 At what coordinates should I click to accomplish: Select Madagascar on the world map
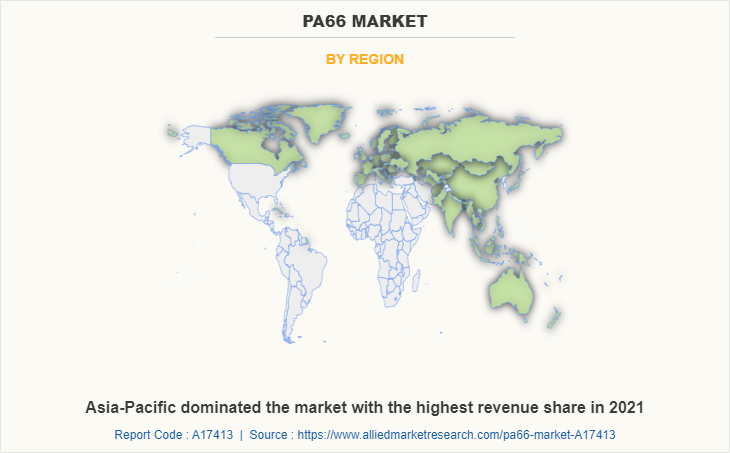point(416,281)
